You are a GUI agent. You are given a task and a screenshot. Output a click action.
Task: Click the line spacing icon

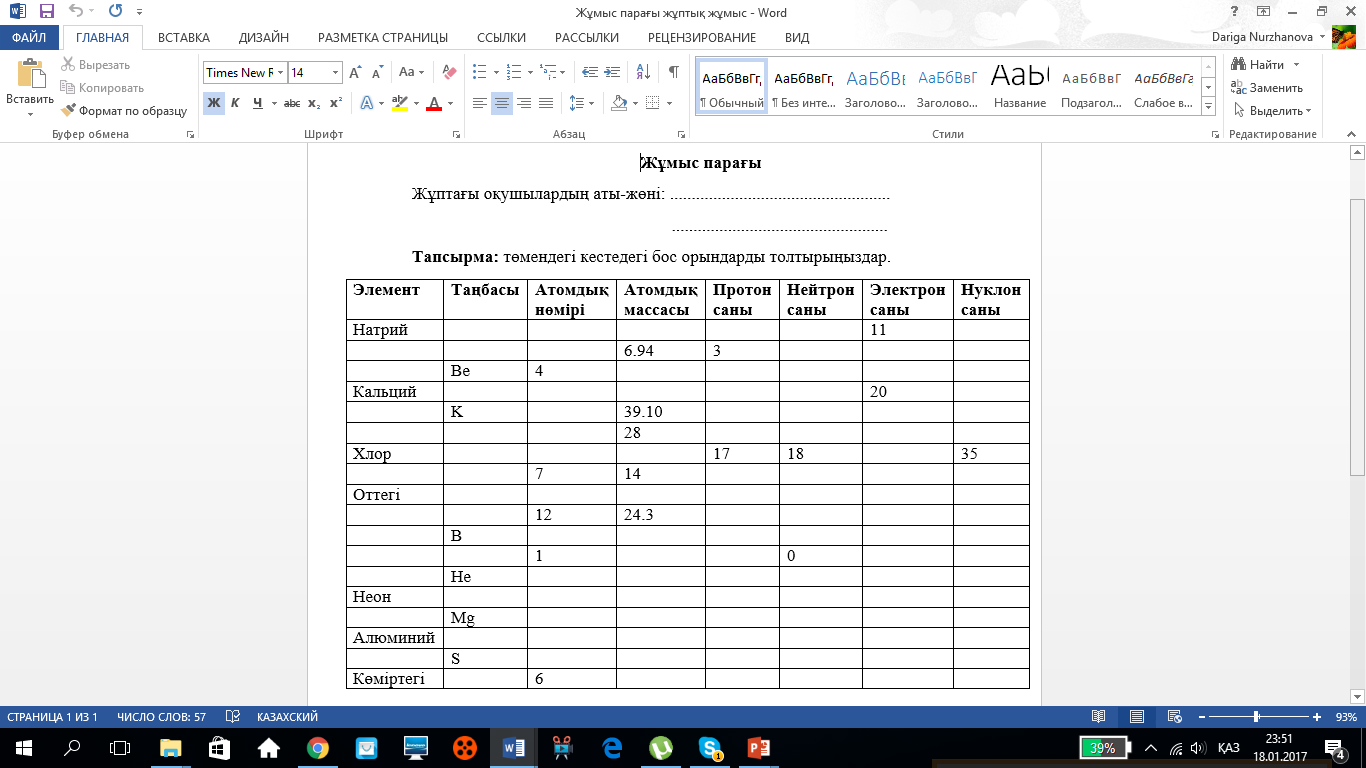[576, 103]
